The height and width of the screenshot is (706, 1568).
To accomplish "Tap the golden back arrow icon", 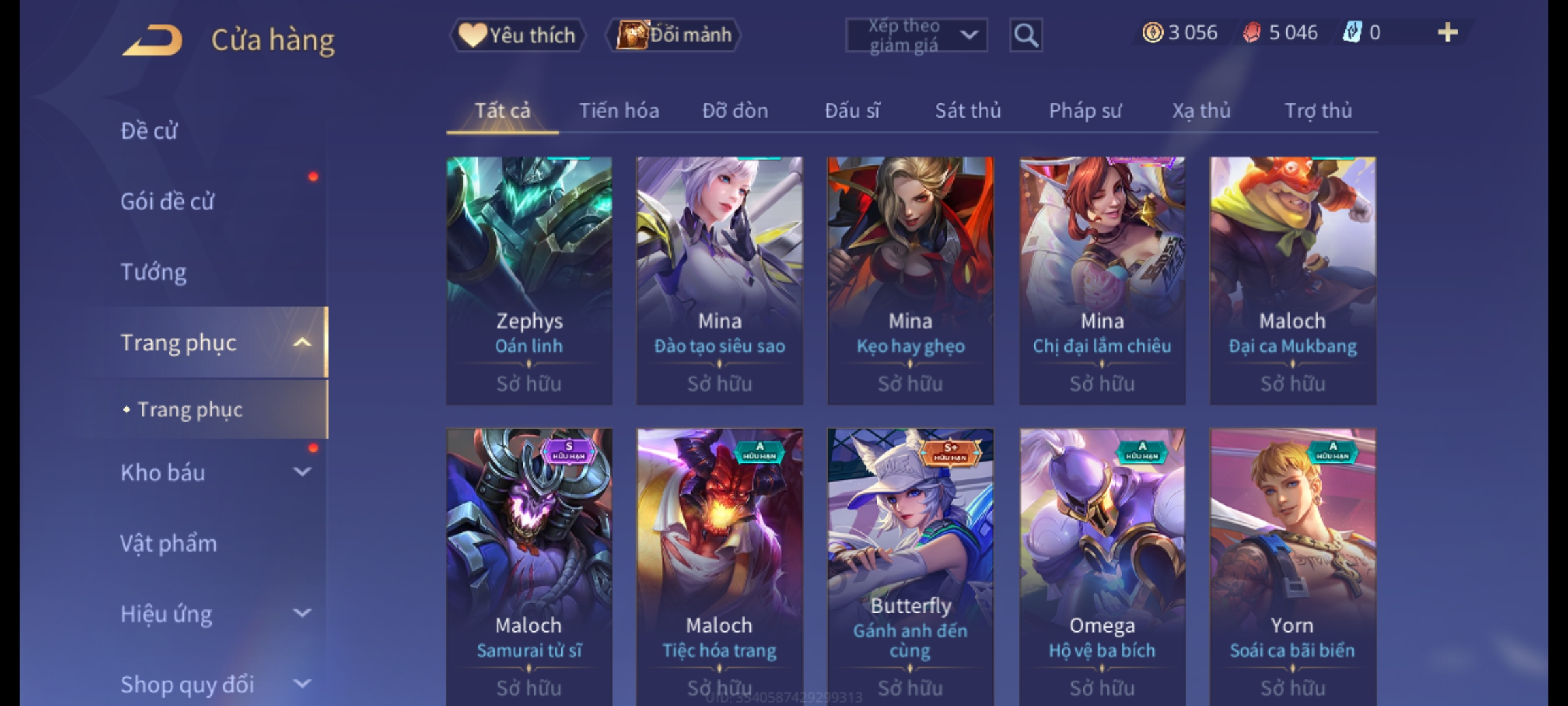I will coord(152,41).
